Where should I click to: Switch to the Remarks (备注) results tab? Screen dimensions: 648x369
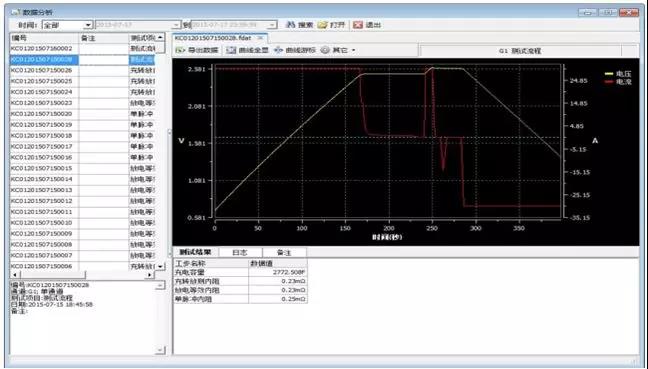(284, 252)
